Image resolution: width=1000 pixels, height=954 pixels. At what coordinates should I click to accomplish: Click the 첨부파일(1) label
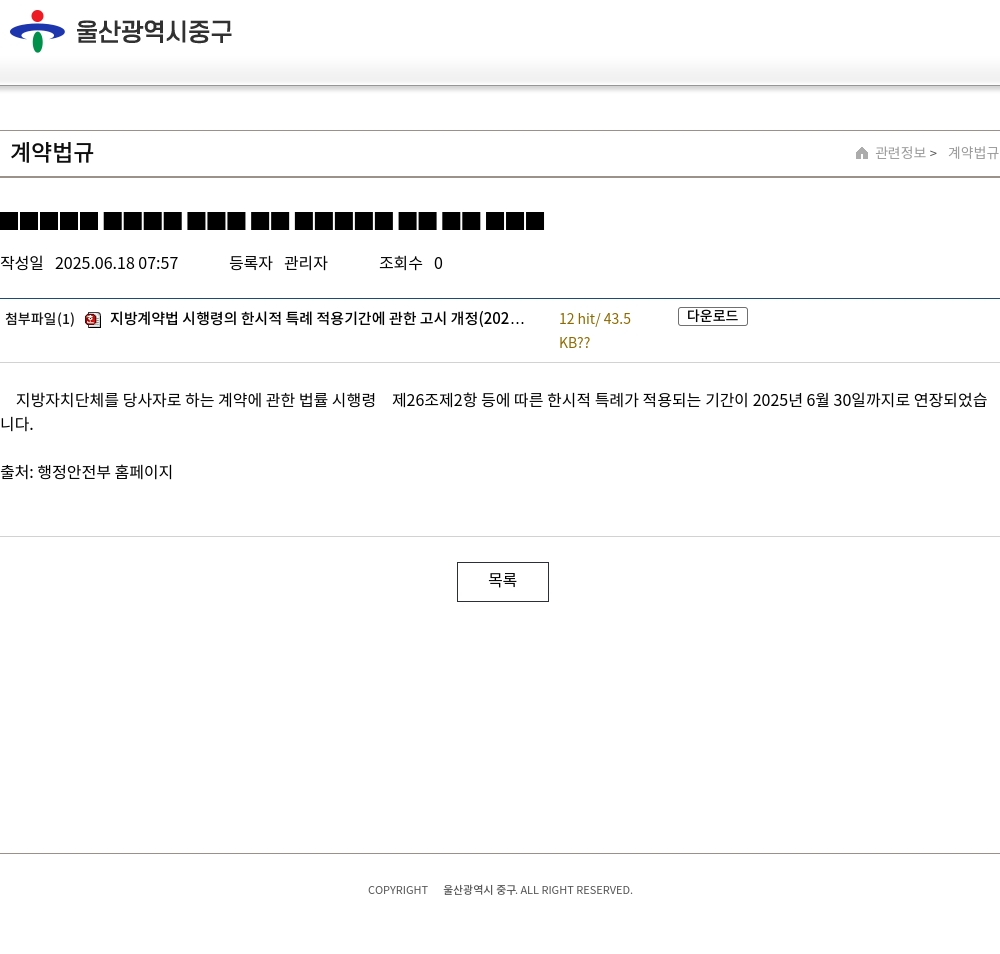(40, 319)
